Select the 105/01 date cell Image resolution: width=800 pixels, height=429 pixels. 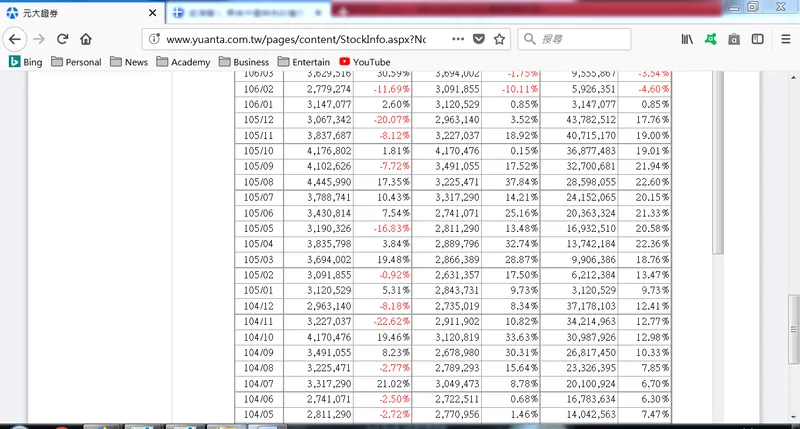tap(259, 290)
